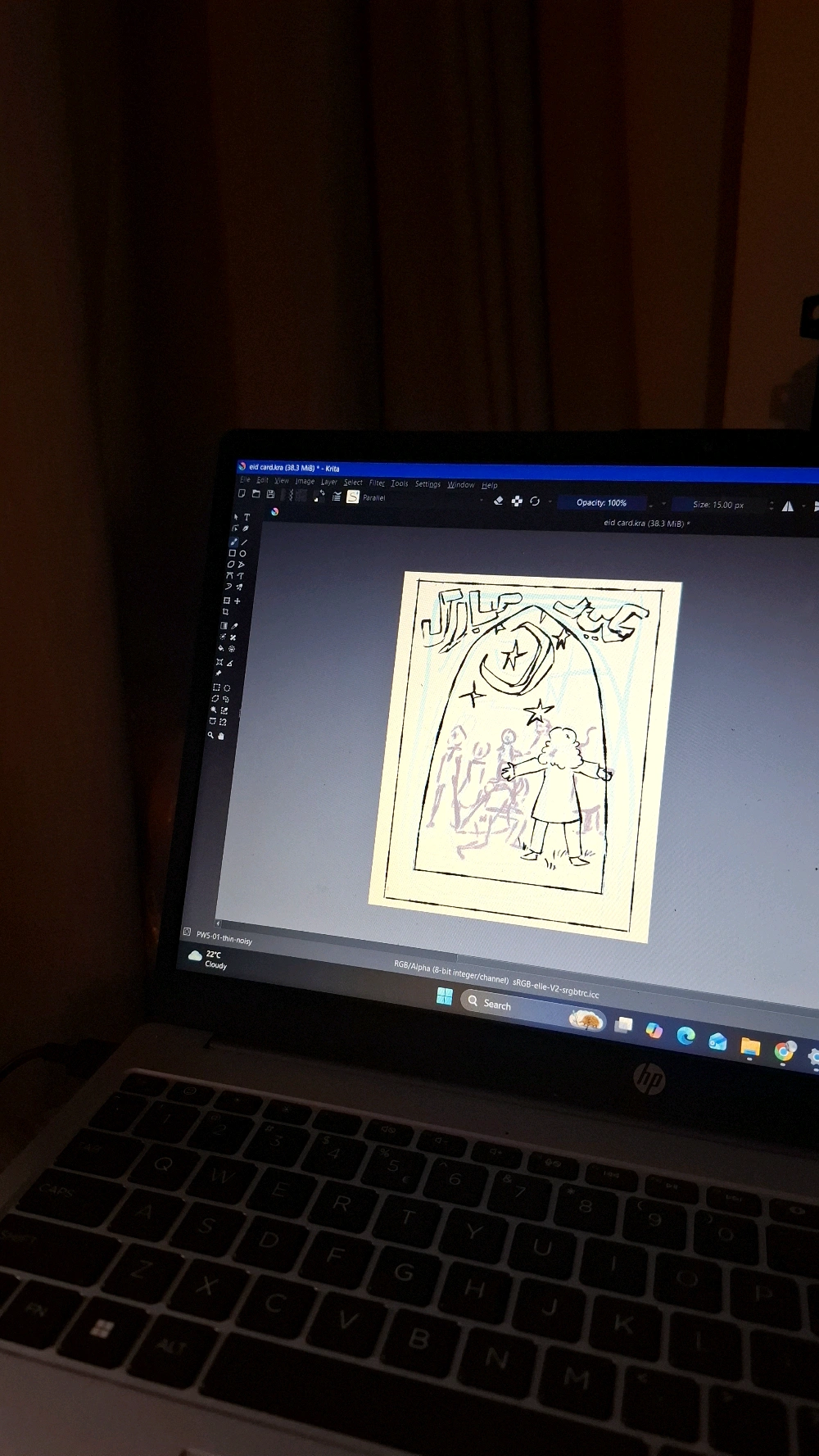Activate the Fill bucket tool
819x1456 pixels.
click(221, 648)
